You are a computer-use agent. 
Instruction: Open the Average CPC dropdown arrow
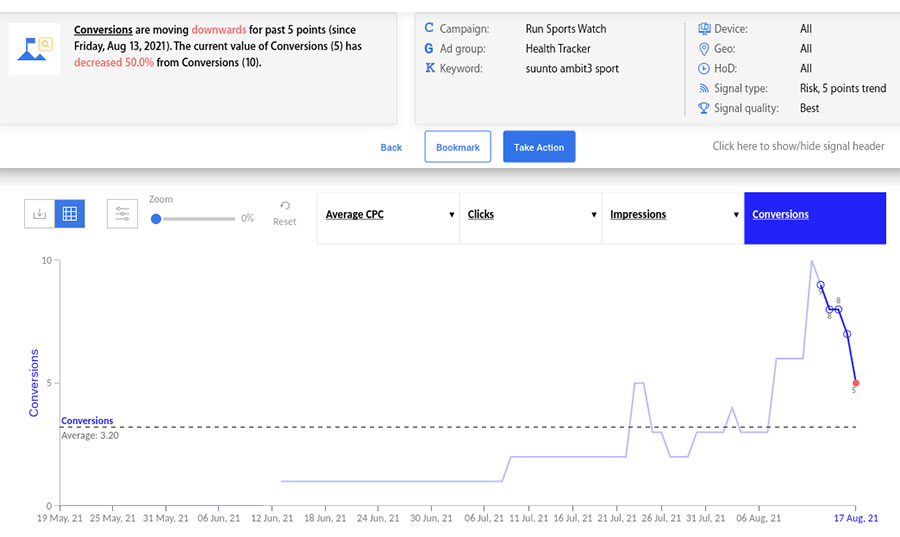click(452, 215)
